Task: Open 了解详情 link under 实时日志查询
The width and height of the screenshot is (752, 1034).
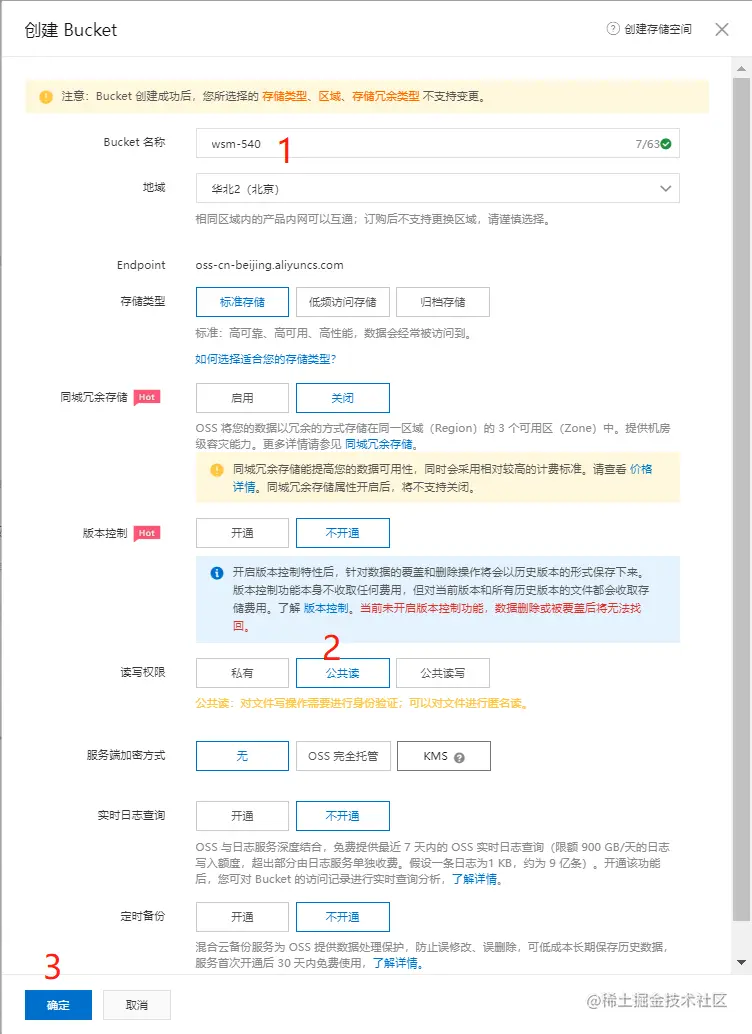Action: [x=474, y=879]
